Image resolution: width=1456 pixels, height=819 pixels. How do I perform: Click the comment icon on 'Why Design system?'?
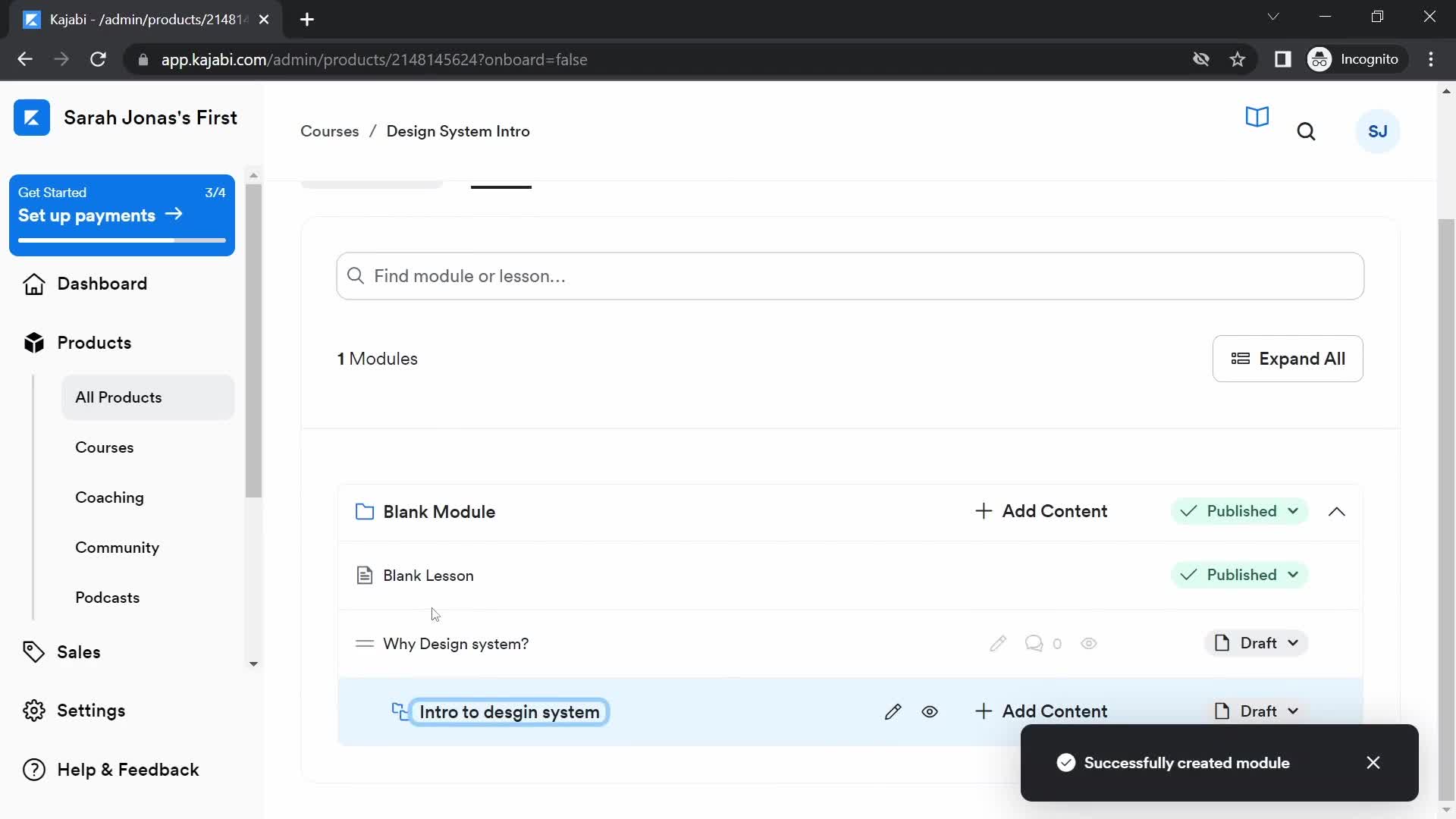1034,644
